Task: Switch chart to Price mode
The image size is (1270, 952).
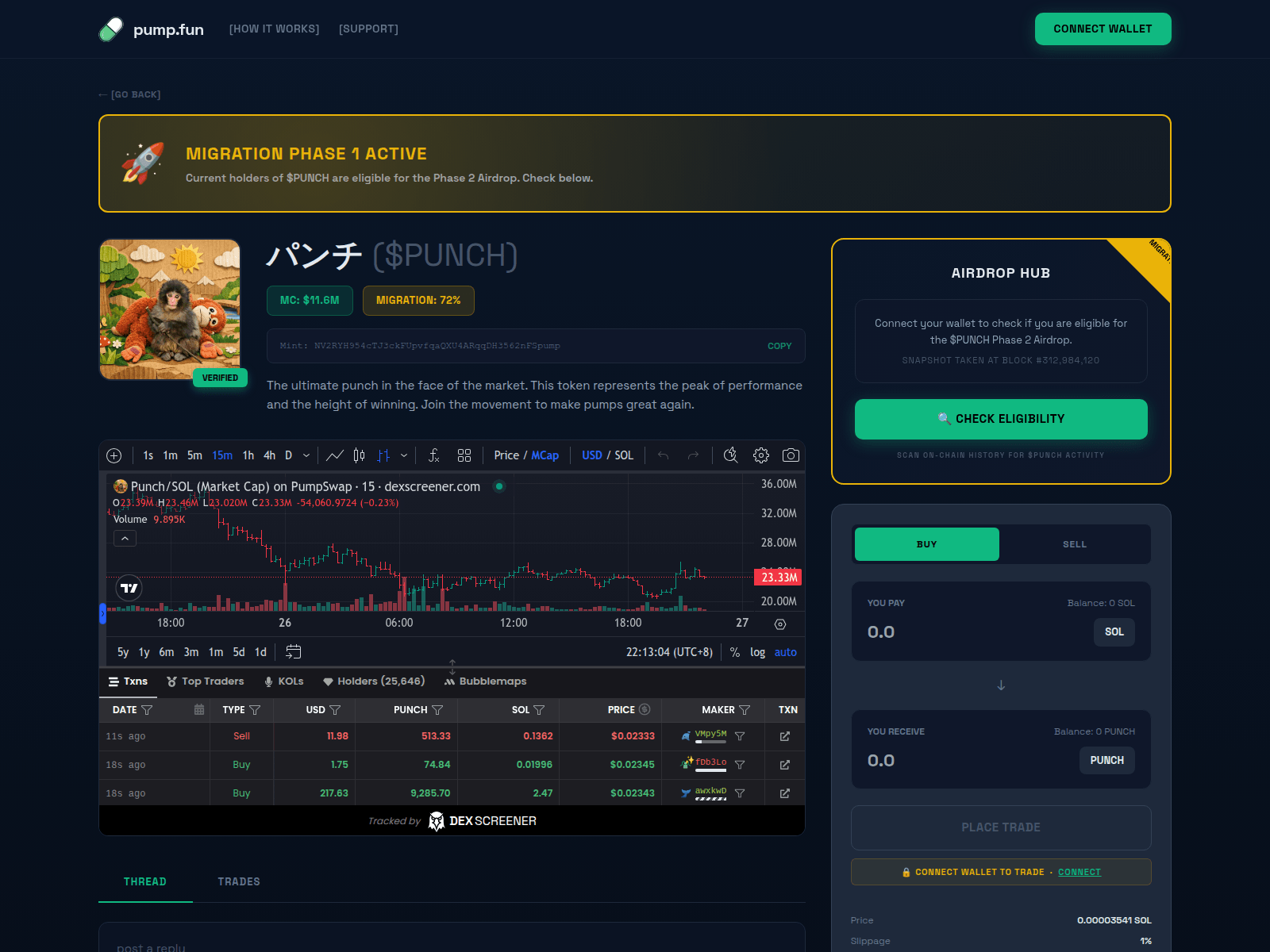Action: pos(506,455)
